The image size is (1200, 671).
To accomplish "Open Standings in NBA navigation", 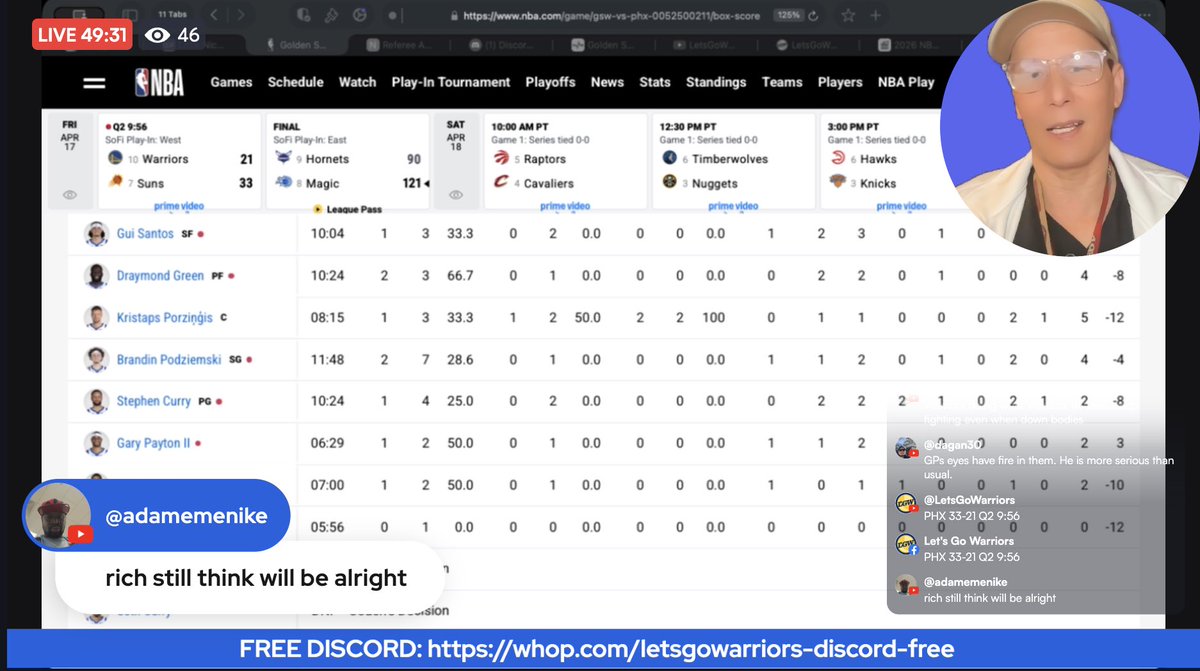I will point(716,82).
